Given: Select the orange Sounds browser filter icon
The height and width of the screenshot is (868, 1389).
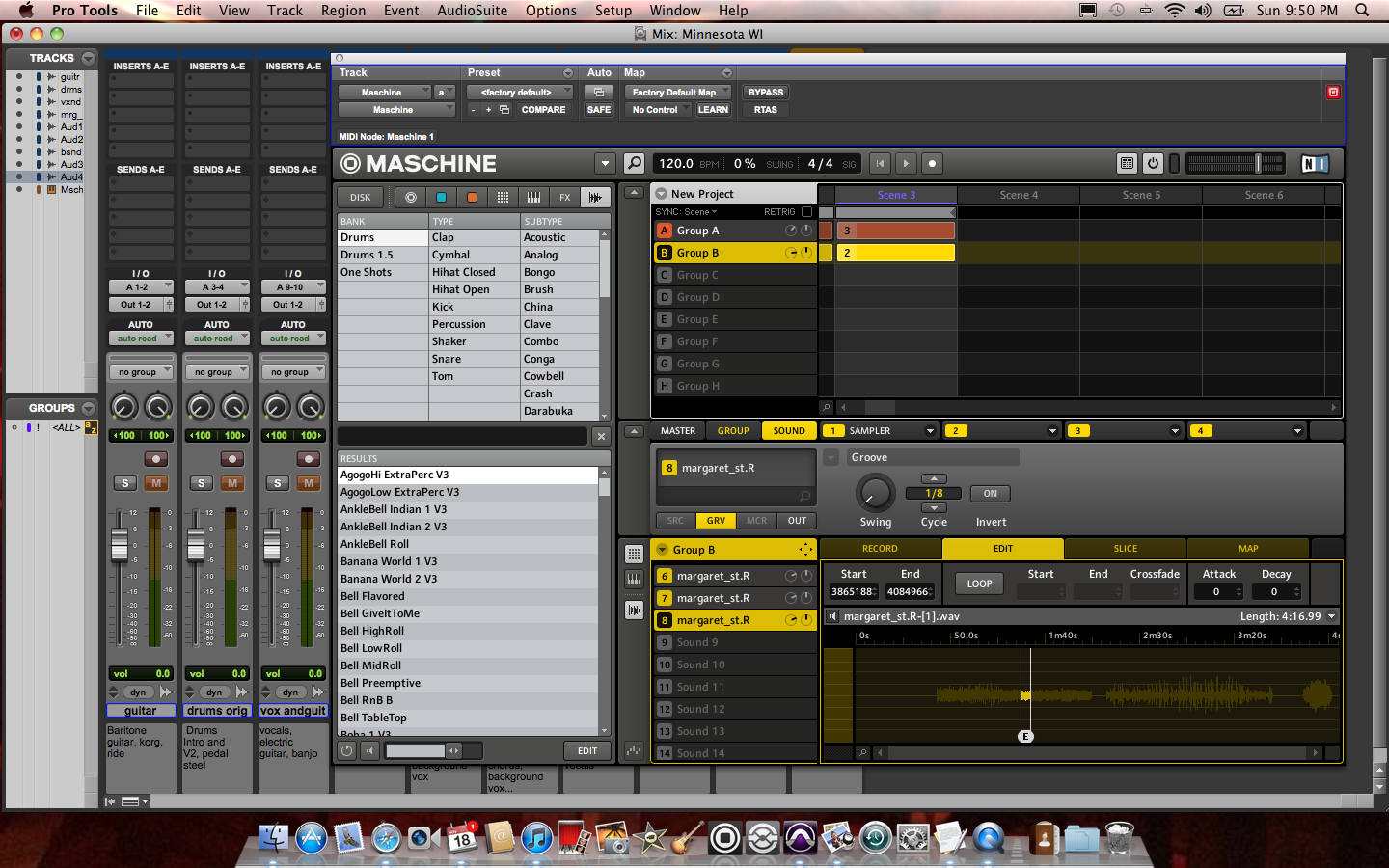Looking at the screenshot, I should pyautogui.click(x=472, y=197).
